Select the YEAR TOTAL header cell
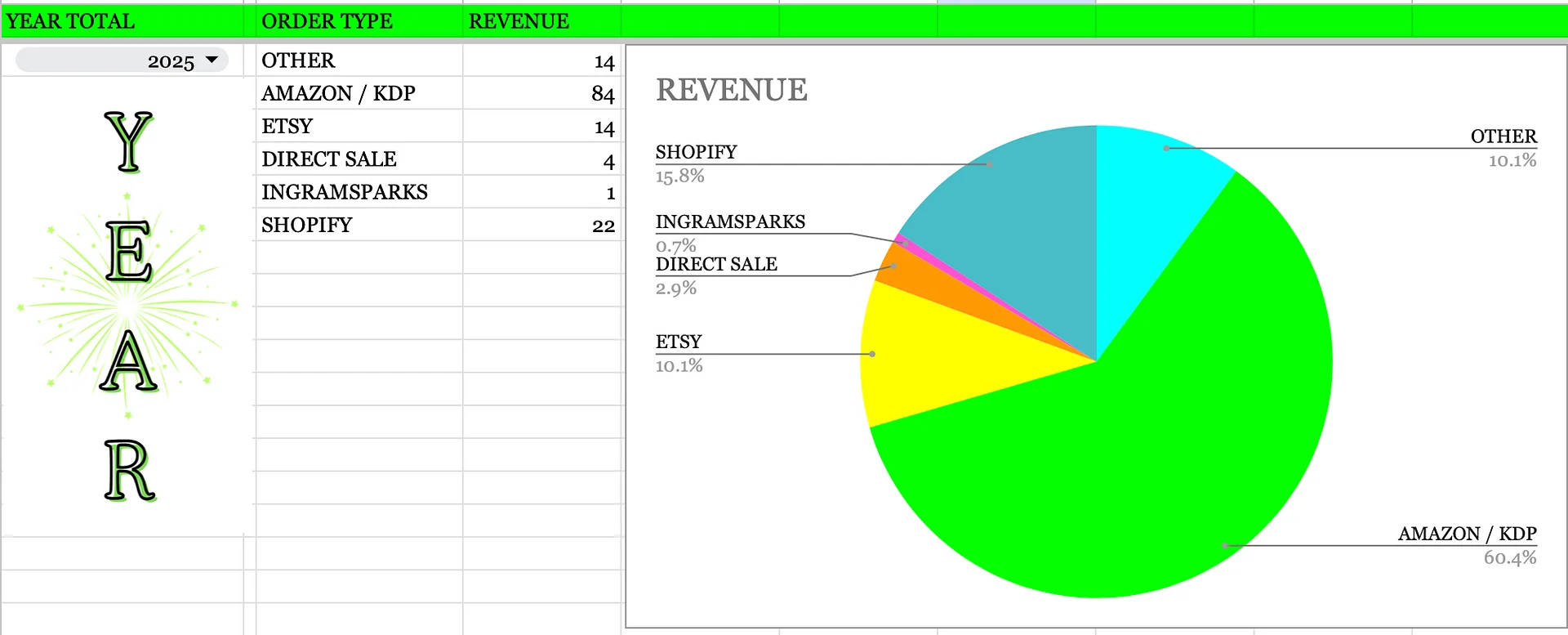Screen dimensions: 1568x635 coord(122,21)
